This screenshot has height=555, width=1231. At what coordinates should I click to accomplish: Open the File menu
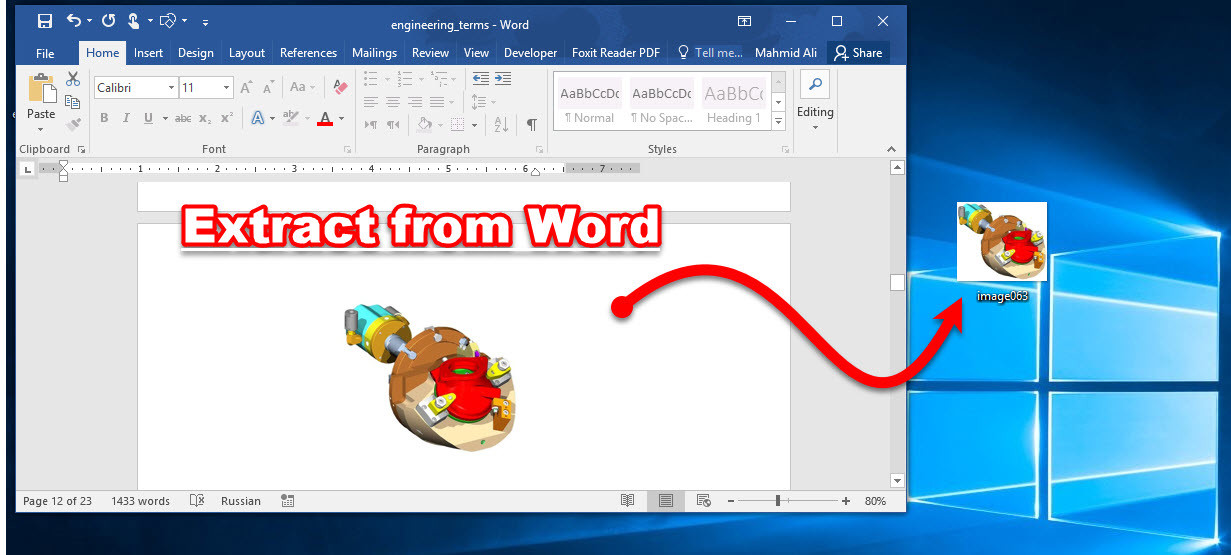(x=45, y=53)
